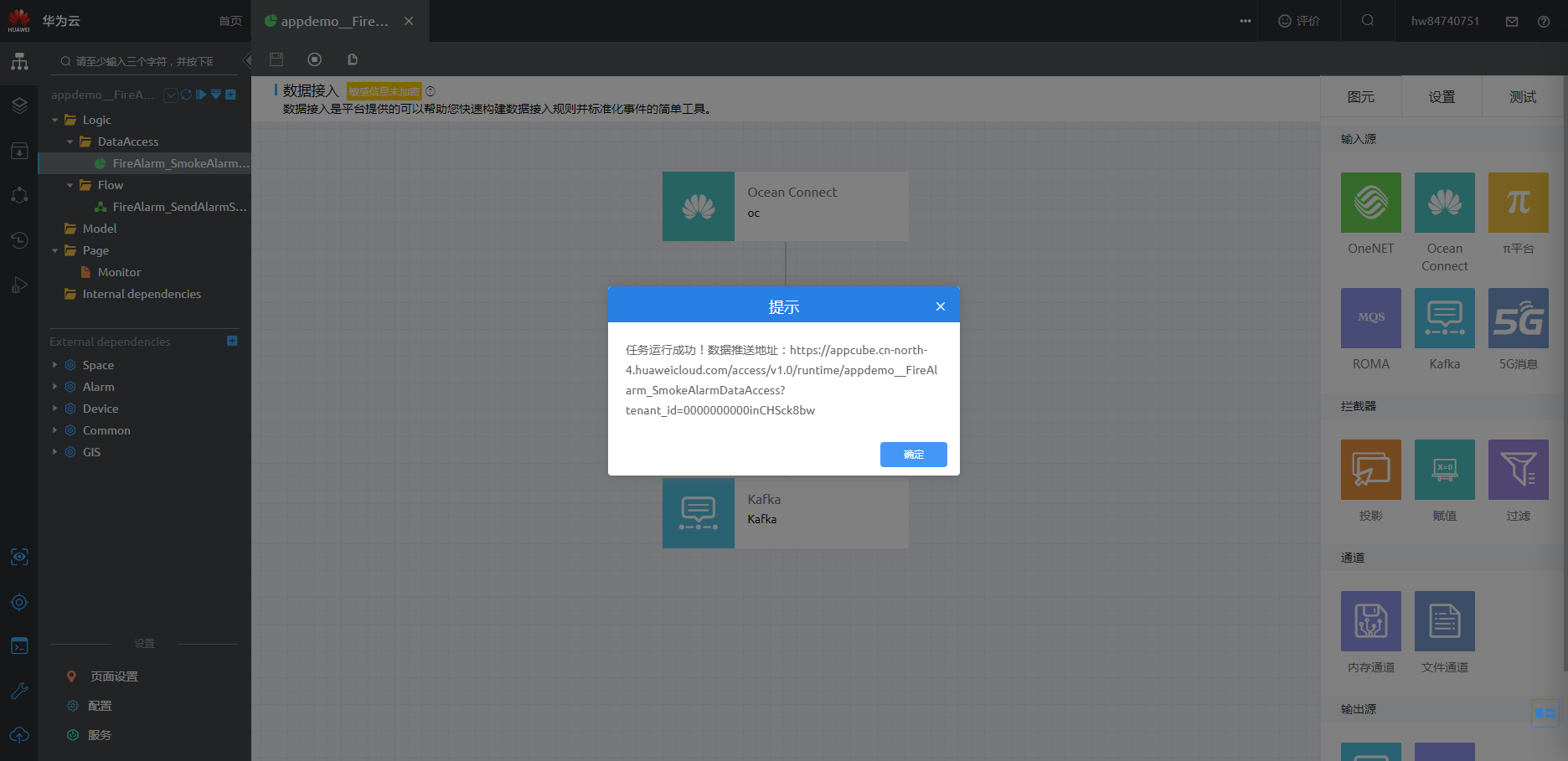Select the Ocean Connect input source icon
1568x761 pixels.
(x=1445, y=203)
